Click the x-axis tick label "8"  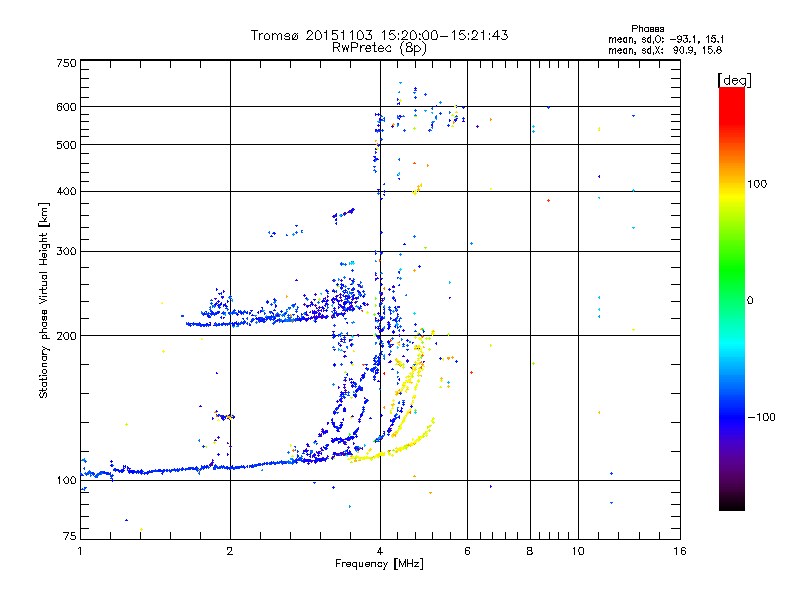click(530, 551)
